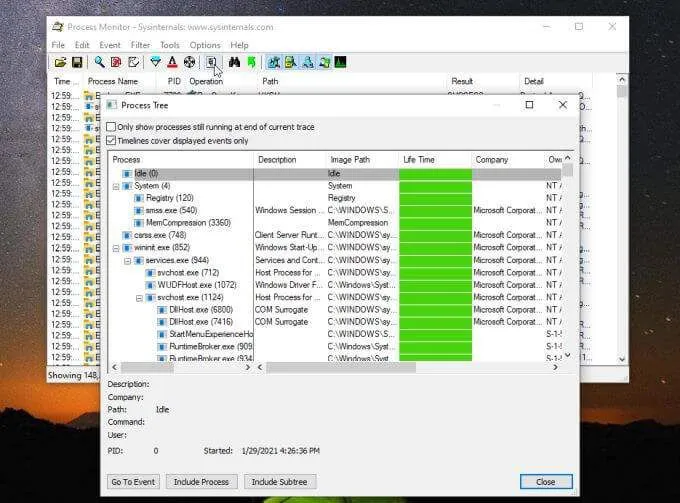Click the icon beside MemCompression (3360)

[138, 223]
